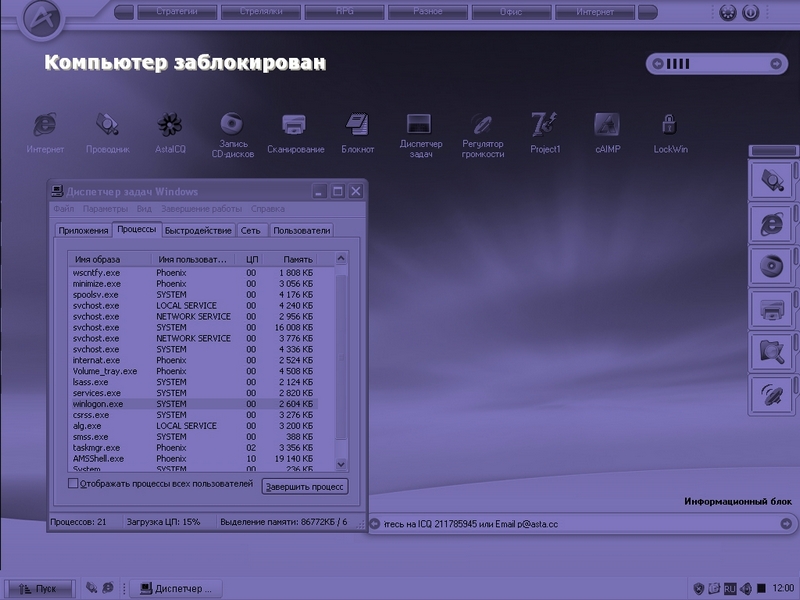Click the info block right arrow

point(786,524)
